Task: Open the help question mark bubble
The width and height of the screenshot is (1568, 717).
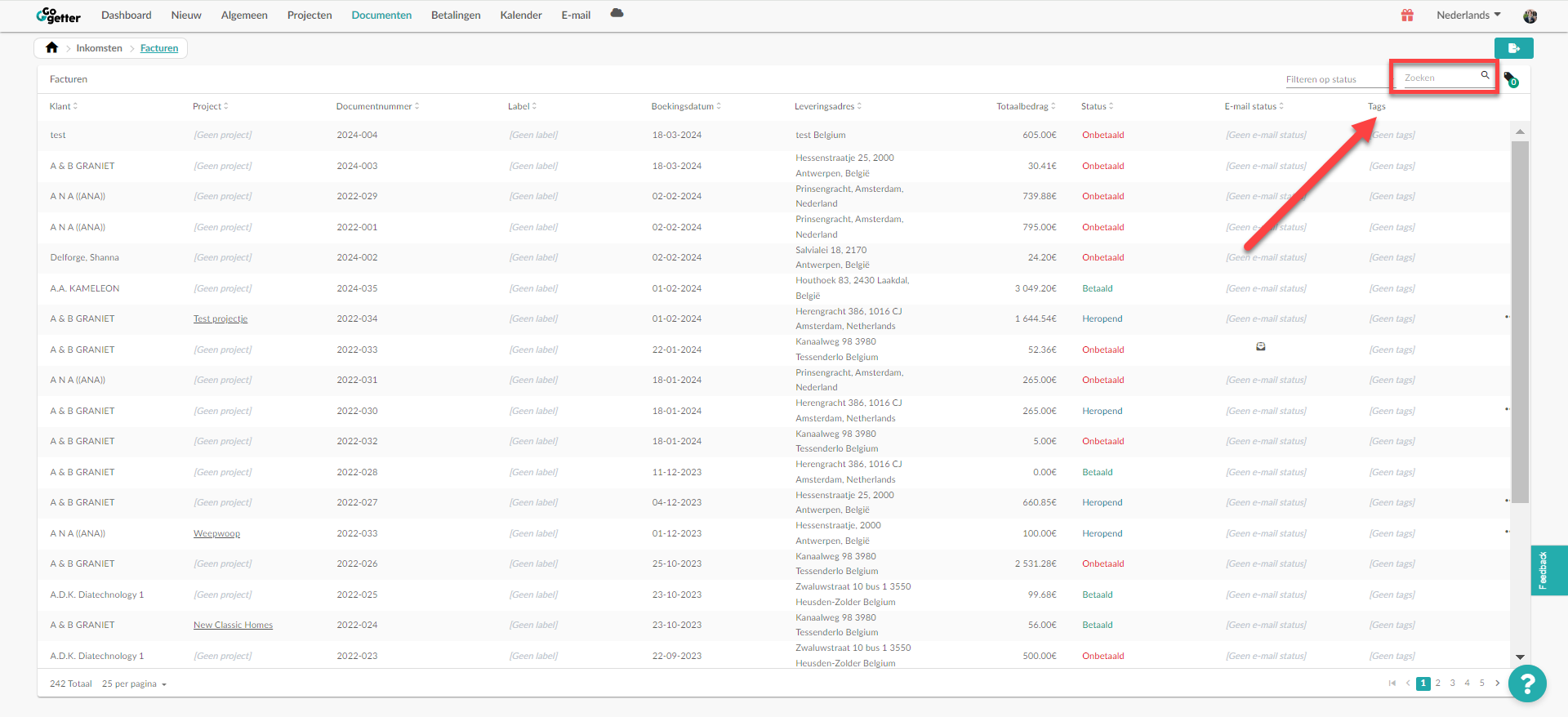Action: [1527, 684]
